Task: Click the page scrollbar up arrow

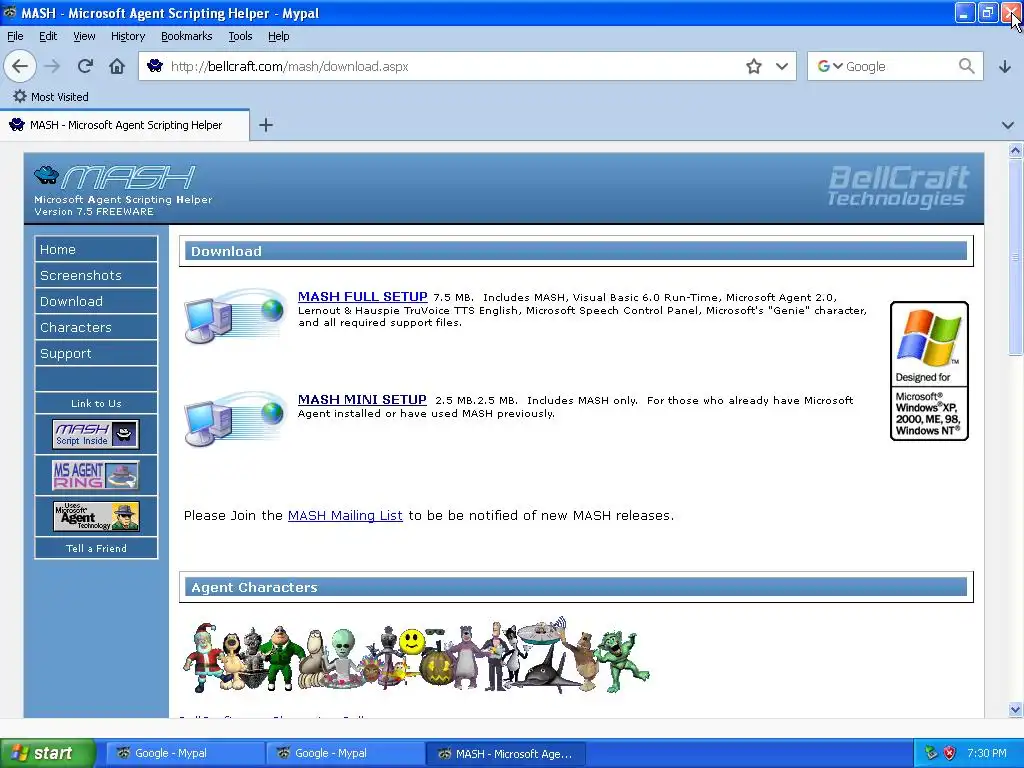Action: click(1015, 151)
